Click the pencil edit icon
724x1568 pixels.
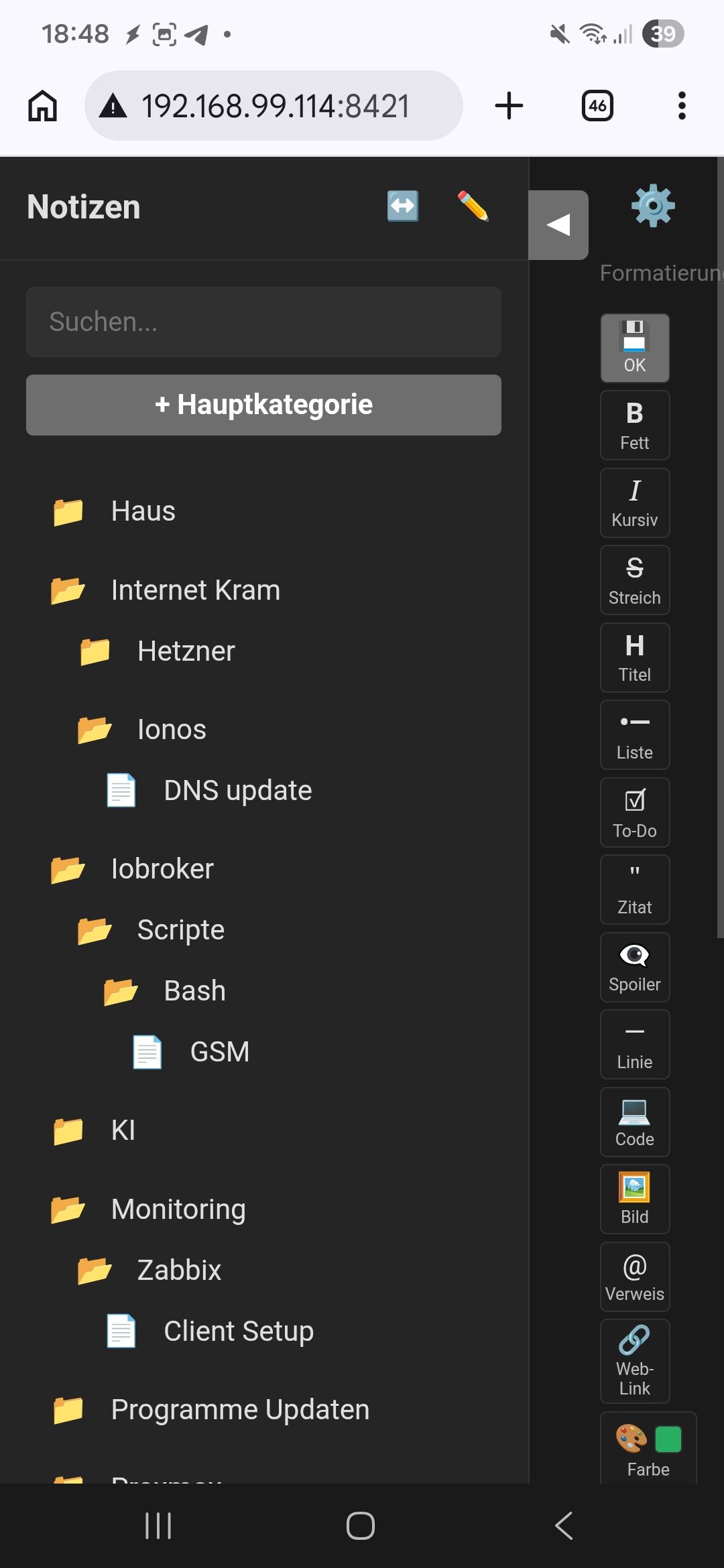pos(473,206)
